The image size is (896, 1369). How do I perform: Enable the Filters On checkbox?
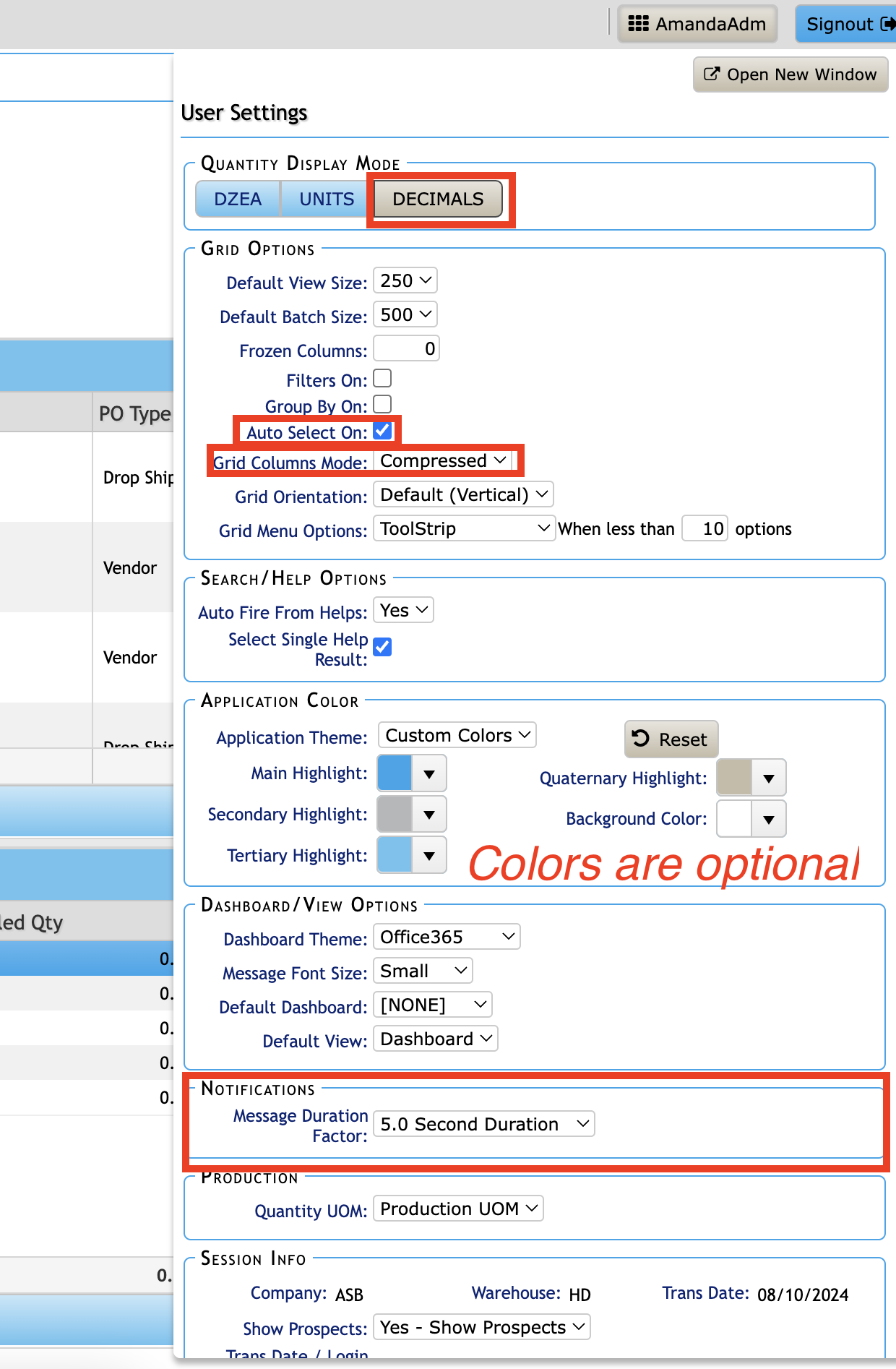pos(382,378)
